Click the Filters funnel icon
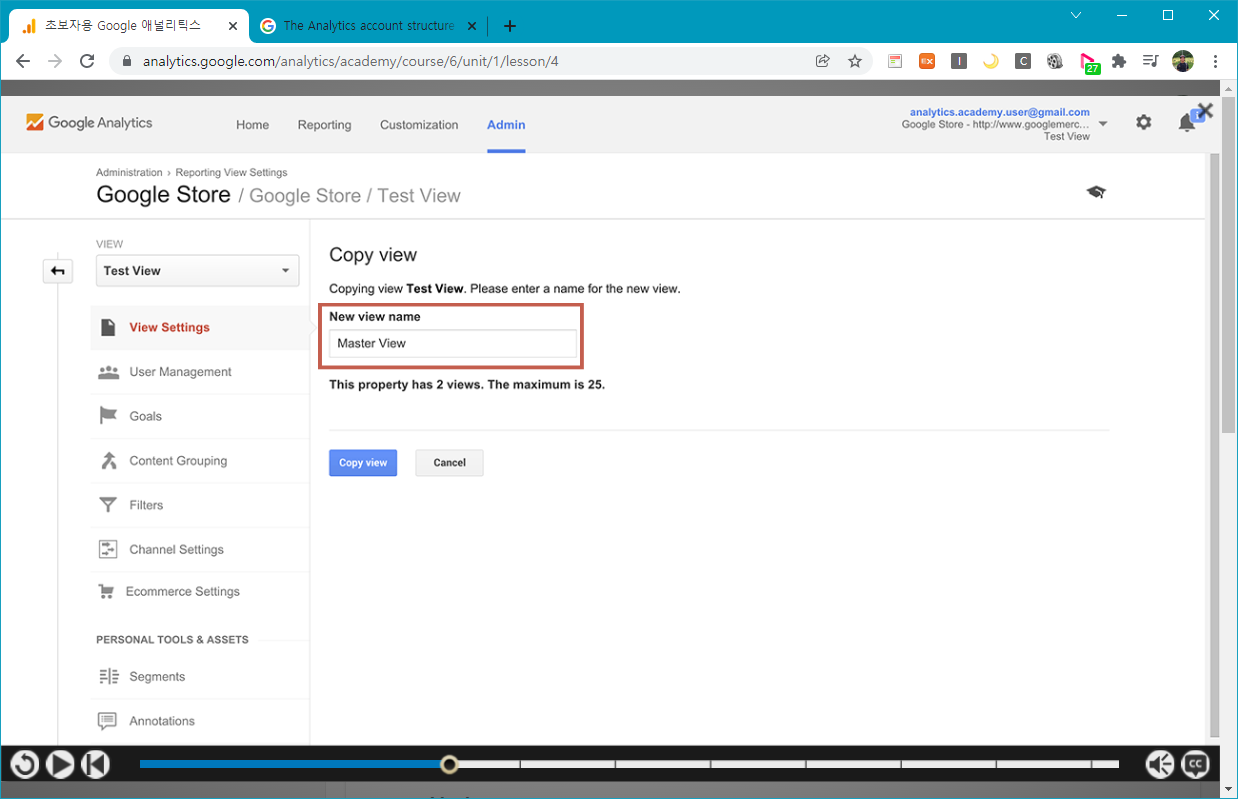 [x=108, y=505]
